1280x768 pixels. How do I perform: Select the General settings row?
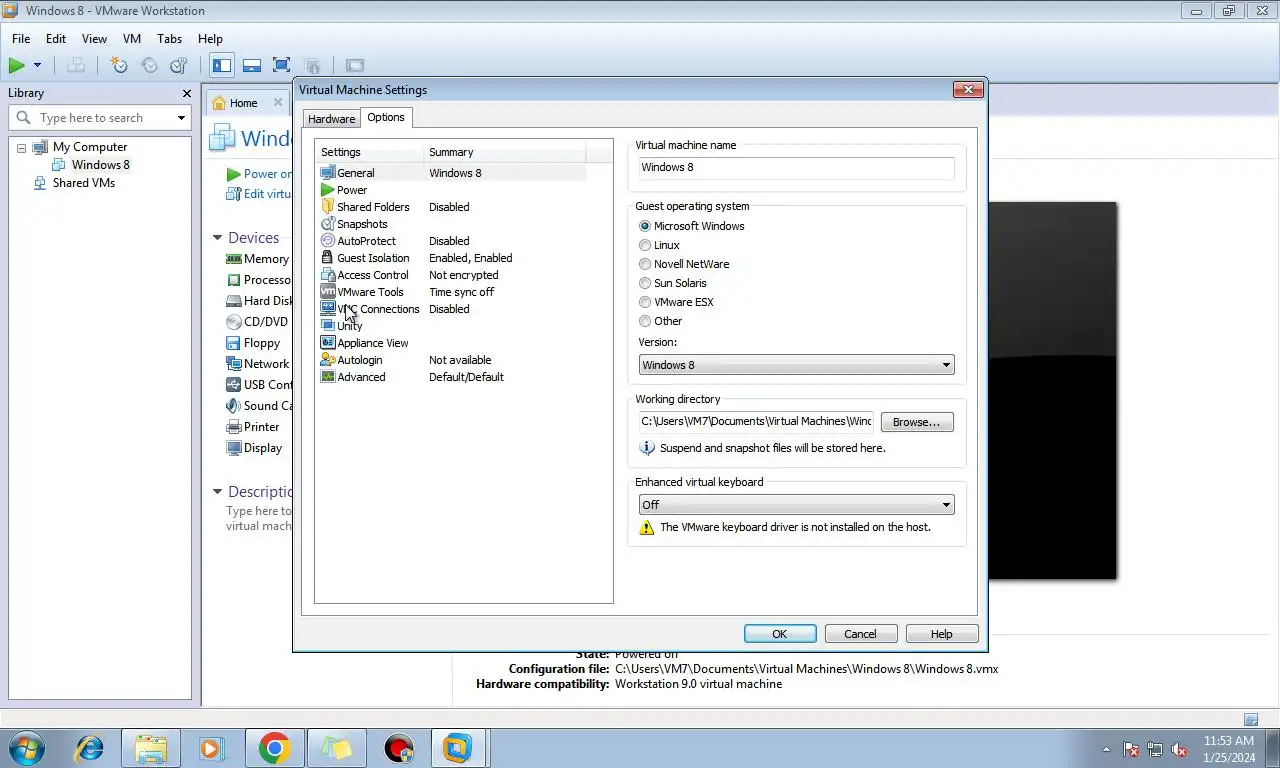coord(452,173)
